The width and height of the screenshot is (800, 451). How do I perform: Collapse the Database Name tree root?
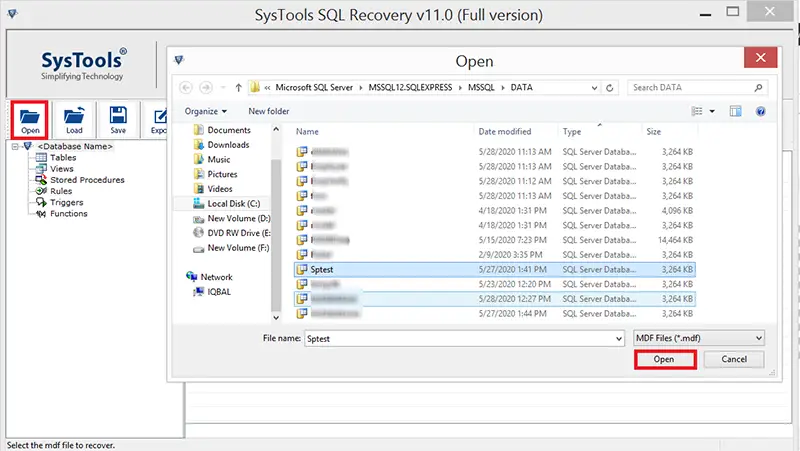(x=15, y=146)
